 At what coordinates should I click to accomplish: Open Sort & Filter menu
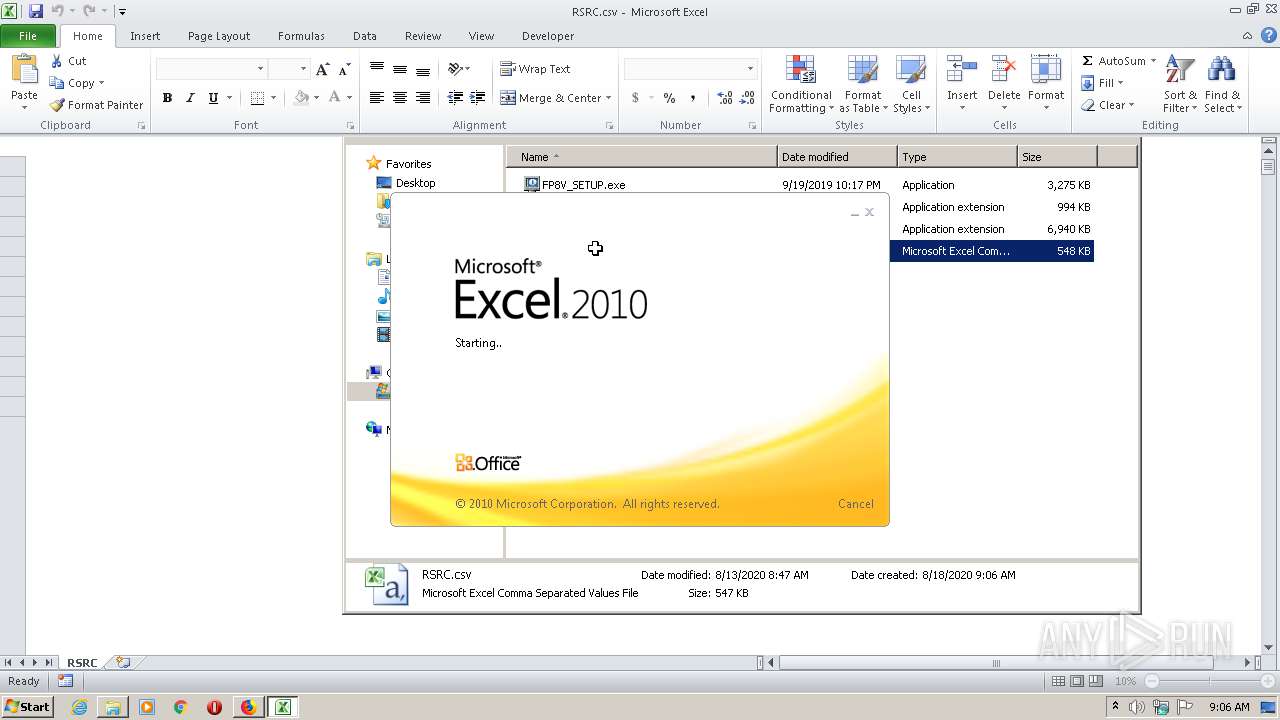pos(1180,85)
